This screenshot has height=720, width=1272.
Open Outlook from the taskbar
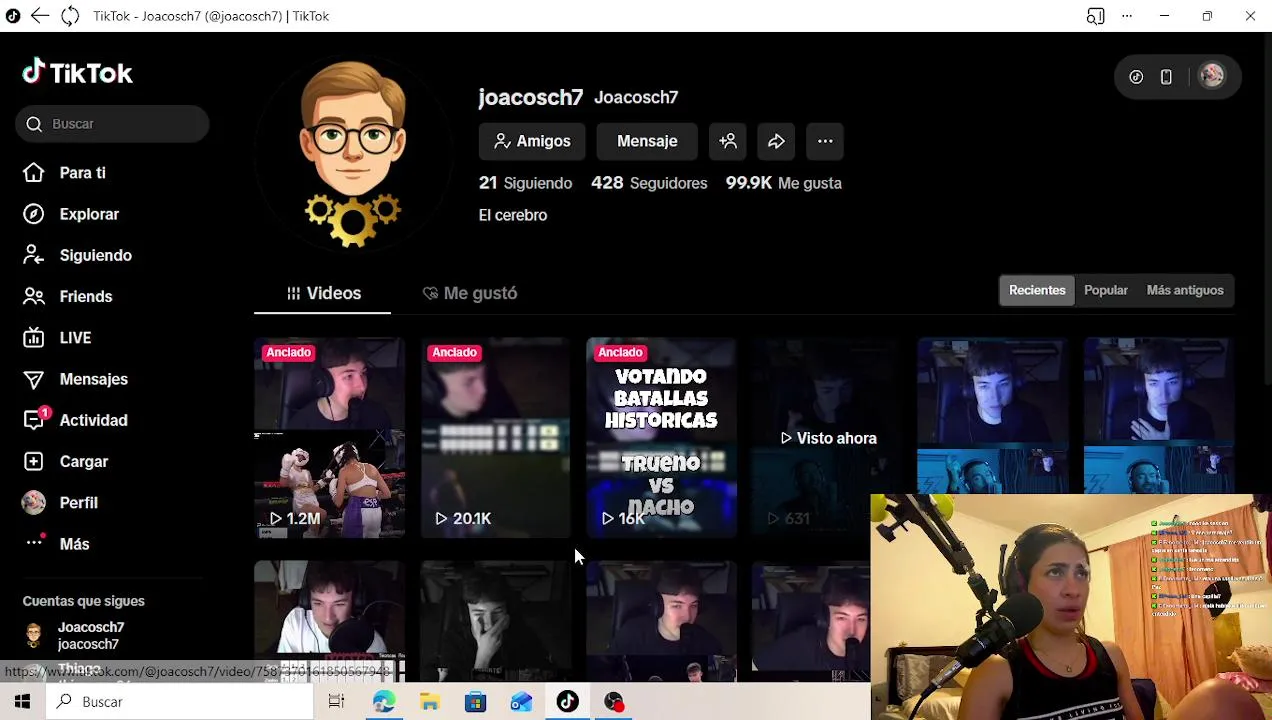pyautogui.click(x=522, y=702)
